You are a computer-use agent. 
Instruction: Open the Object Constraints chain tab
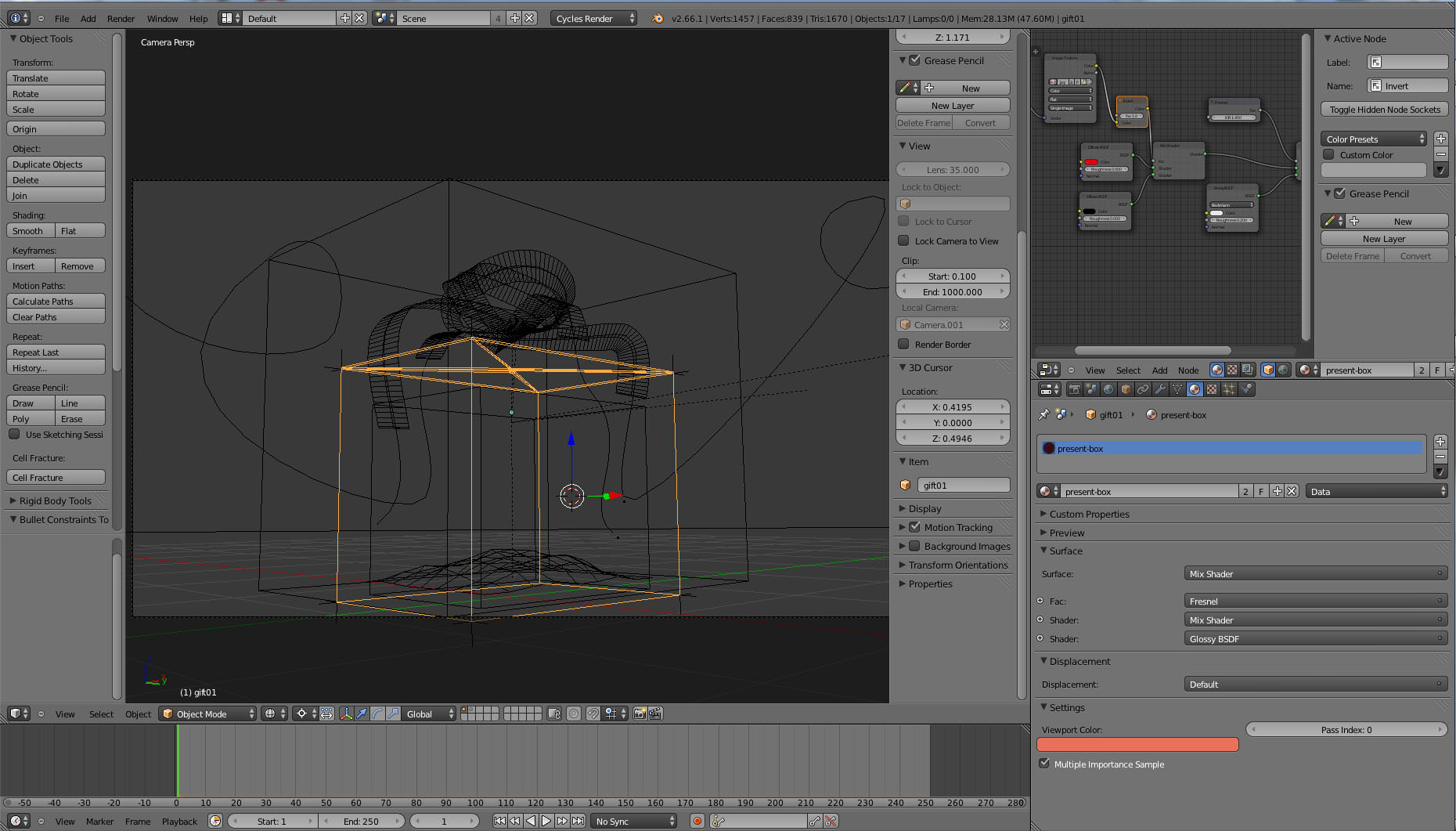click(x=1143, y=389)
